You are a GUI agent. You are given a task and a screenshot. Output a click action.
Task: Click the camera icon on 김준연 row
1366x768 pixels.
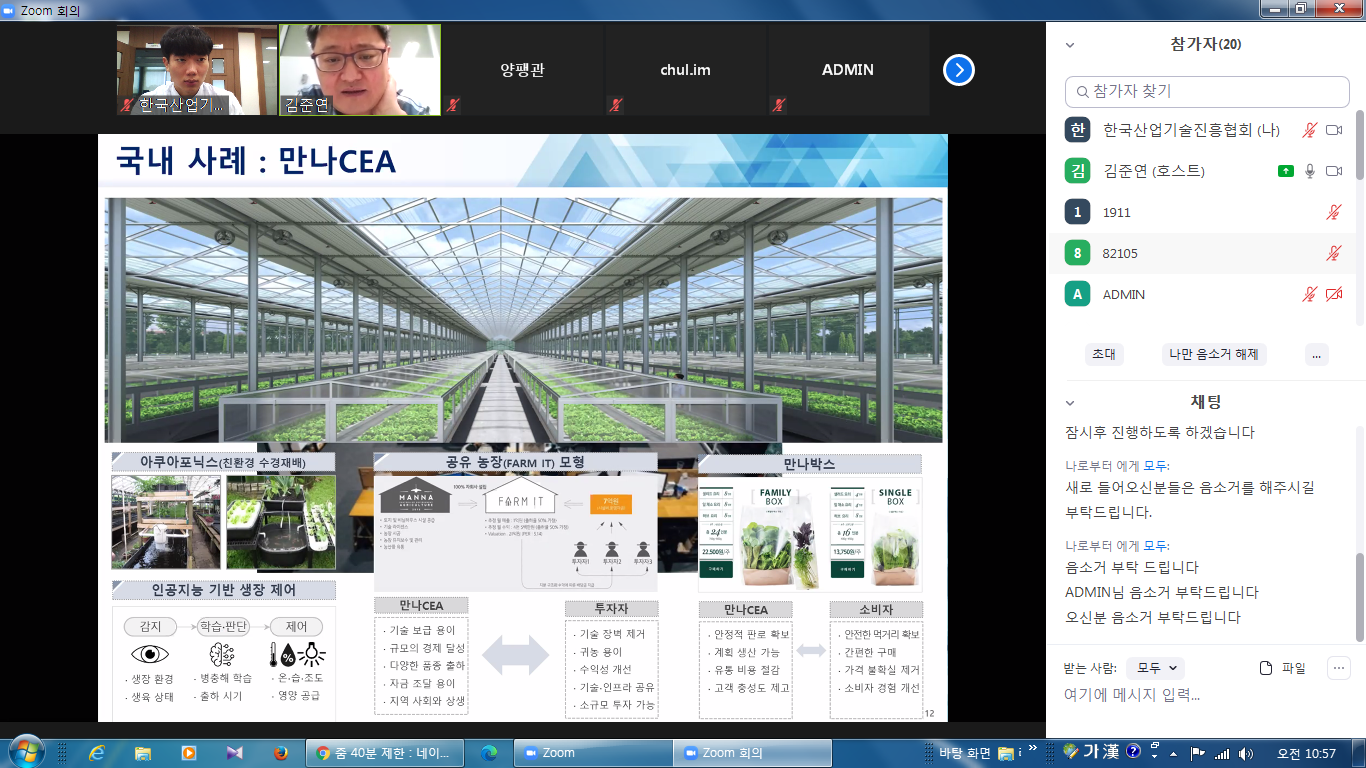(1333, 171)
